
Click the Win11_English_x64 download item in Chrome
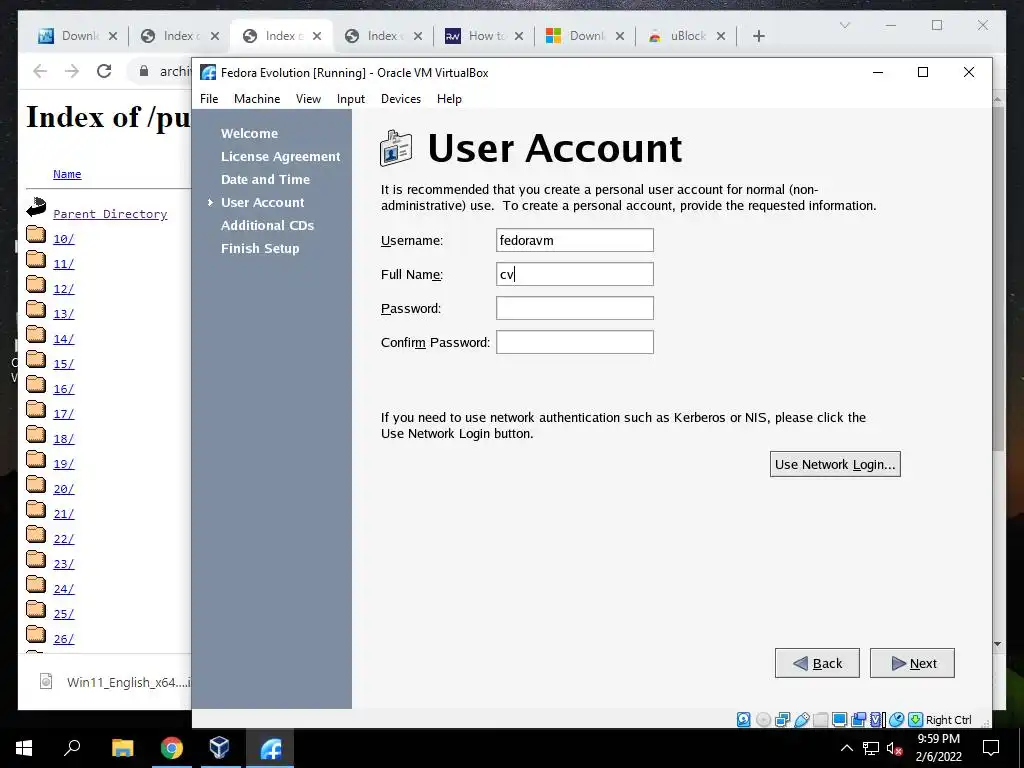(114, 682)
